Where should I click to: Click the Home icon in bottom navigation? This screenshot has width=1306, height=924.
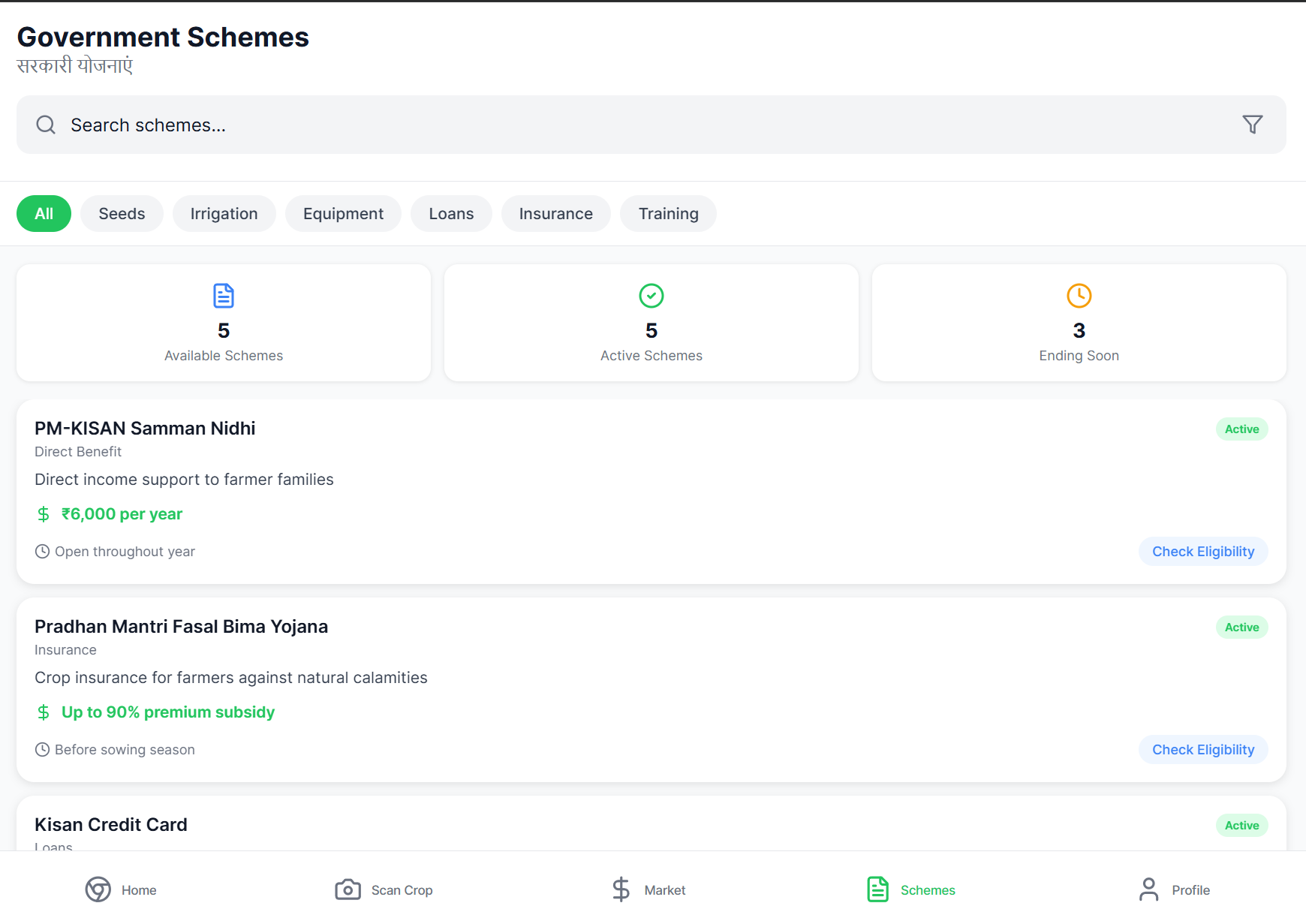point(98,889)
